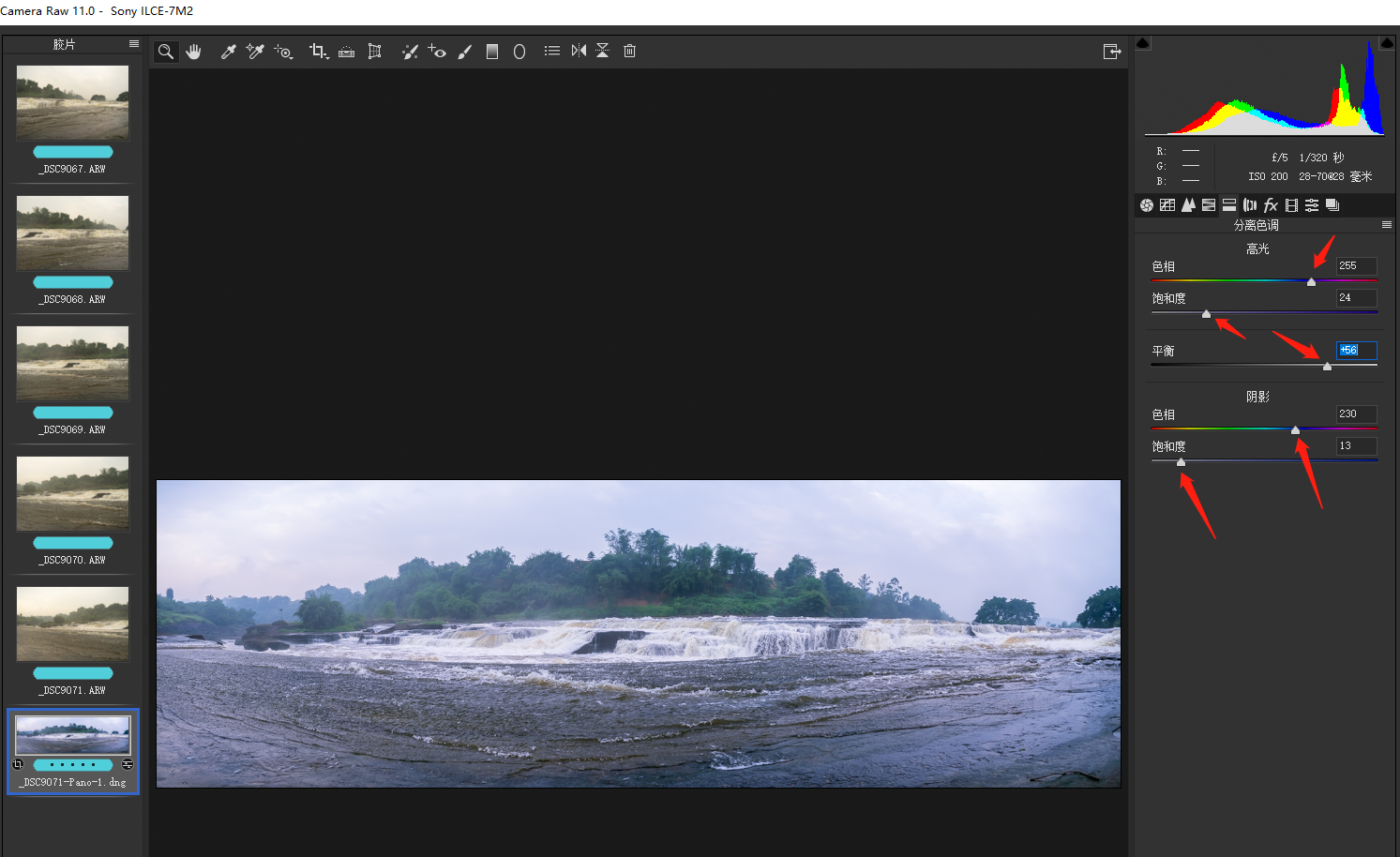The height and width of the screenshot is (857, 1400).
Task: Pick the White Balance eyedropper tool
Action: click(x=228, y=52)
